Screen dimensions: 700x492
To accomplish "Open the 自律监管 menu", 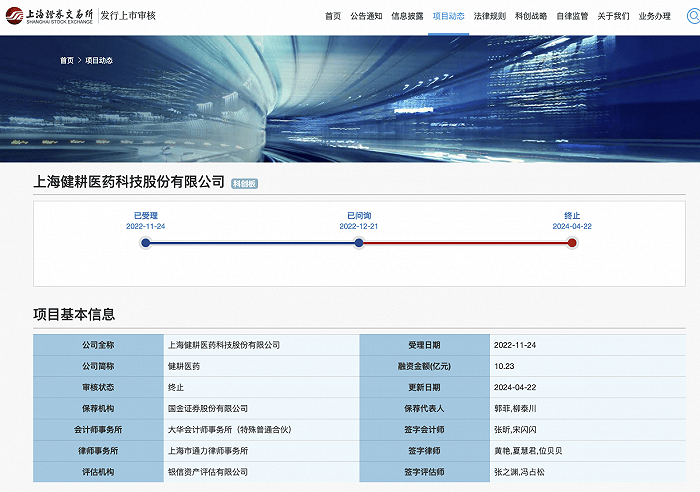I will click(x=572, y=16).
